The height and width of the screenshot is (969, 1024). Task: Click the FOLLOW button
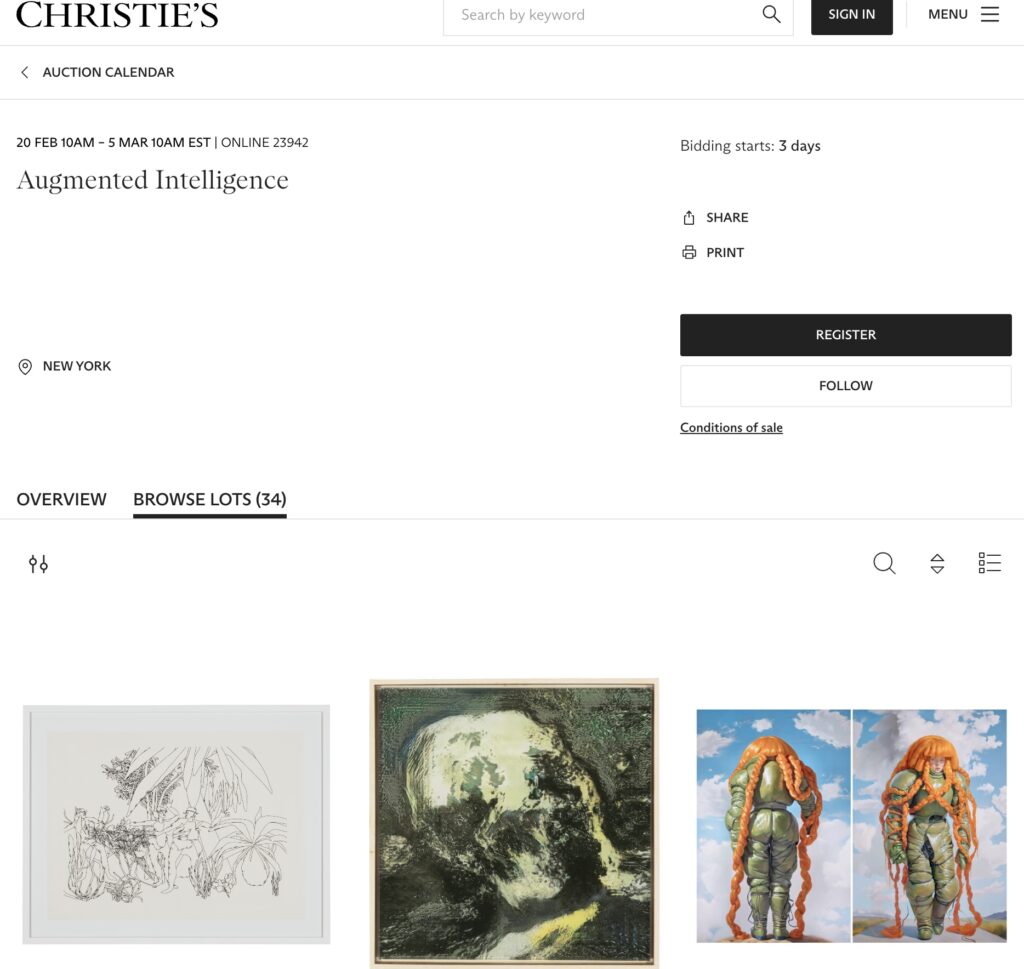click(846, 386)
